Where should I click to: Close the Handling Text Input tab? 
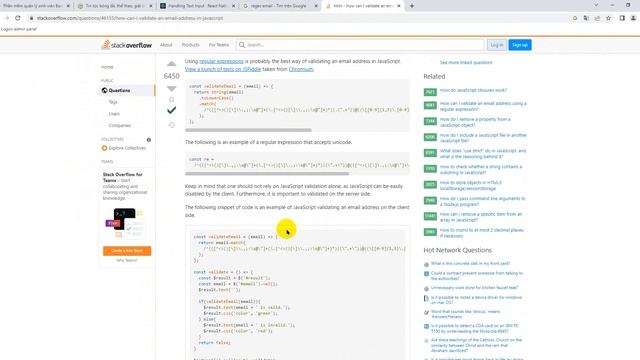coord(233,6)
